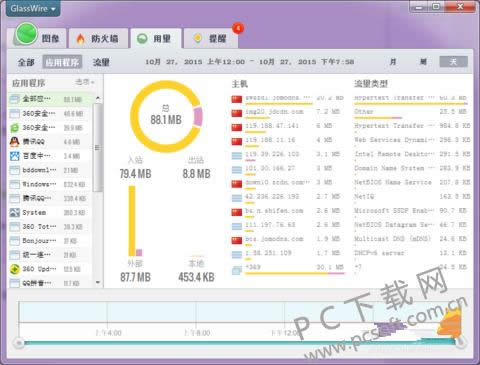Switch time range to 周 week
The height and width of the screenshot is (365, 480).
(423, 62)
